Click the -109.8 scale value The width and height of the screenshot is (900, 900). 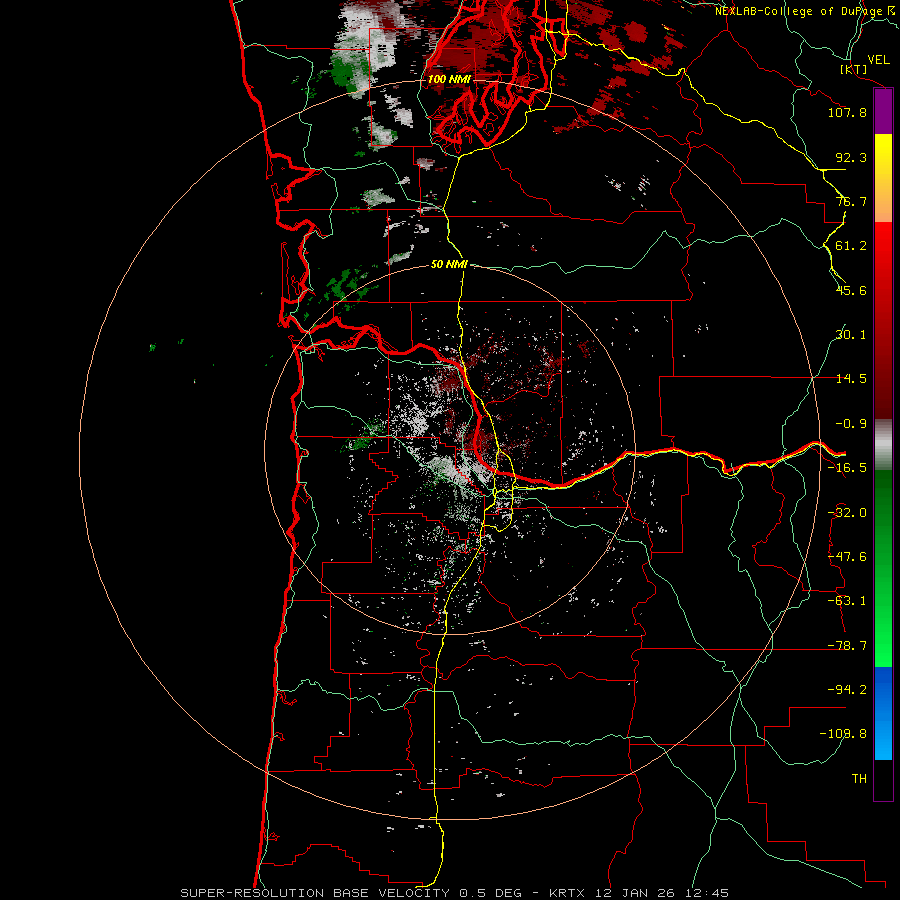843,734
